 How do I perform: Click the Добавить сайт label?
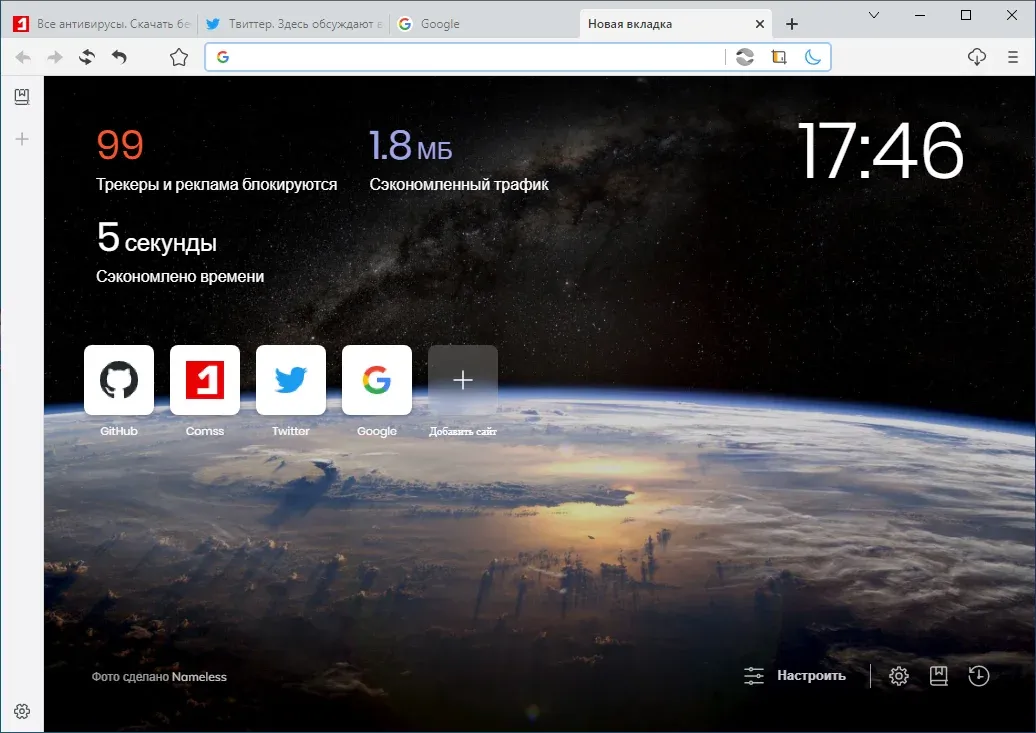click(462, 432)
